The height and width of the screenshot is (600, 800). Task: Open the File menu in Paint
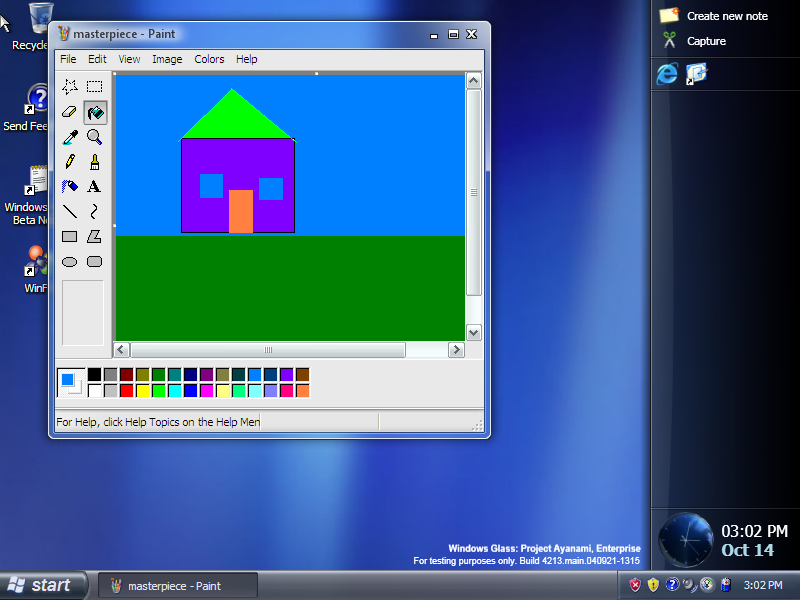(x=68, y=59)
